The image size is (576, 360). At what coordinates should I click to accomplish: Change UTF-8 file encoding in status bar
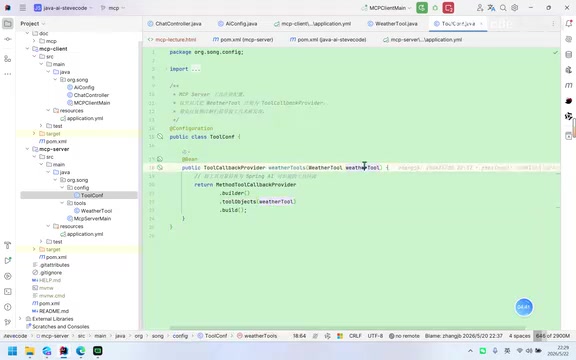(375, 336)
